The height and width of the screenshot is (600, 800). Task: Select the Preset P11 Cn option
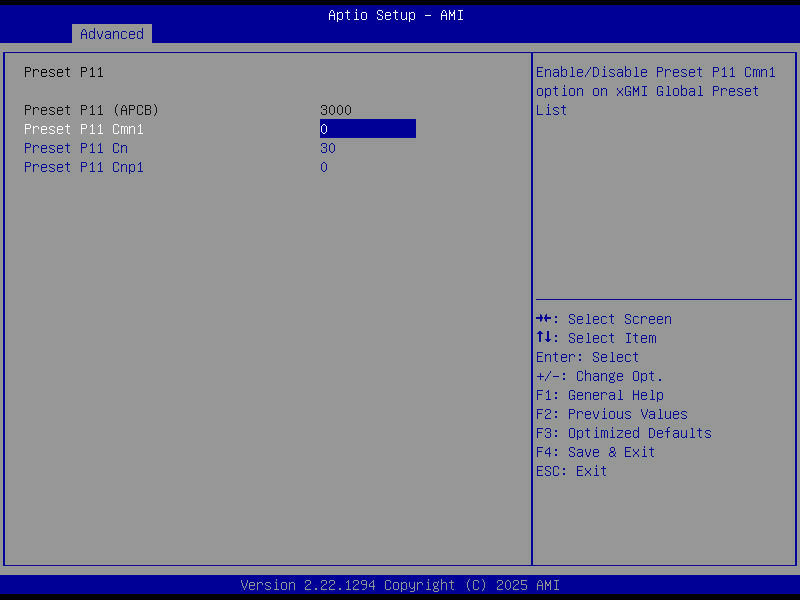point(71,147)
